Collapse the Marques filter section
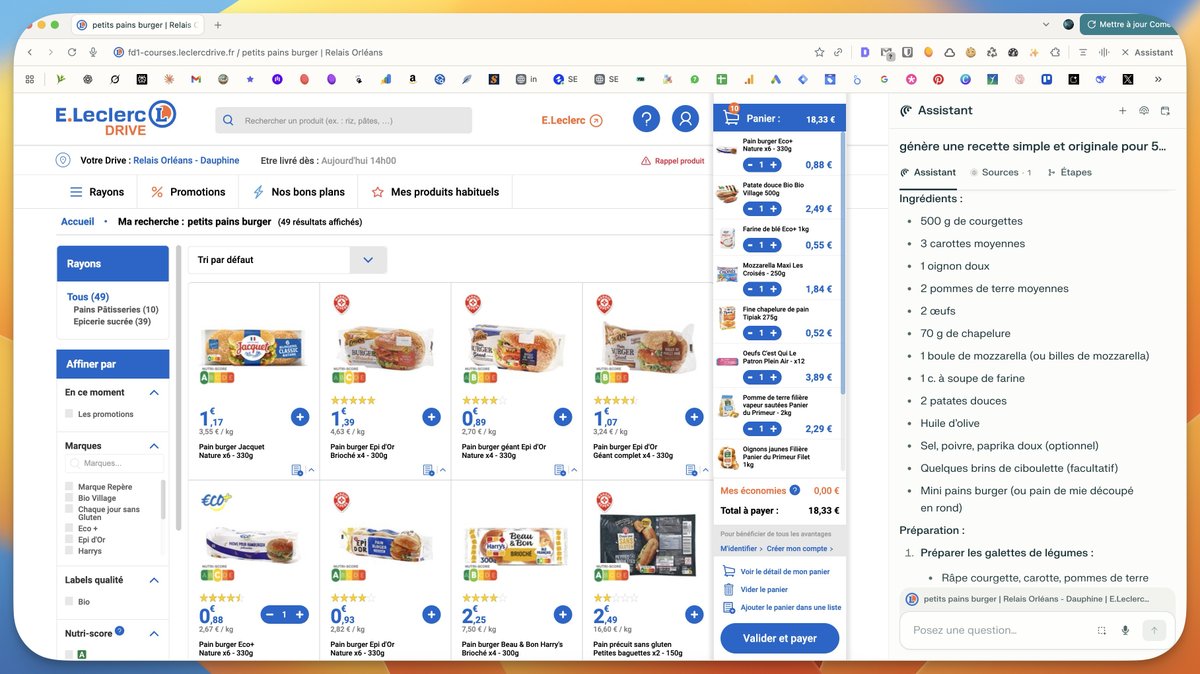This screenshot has height=674, width=1200. pos(154,446)
